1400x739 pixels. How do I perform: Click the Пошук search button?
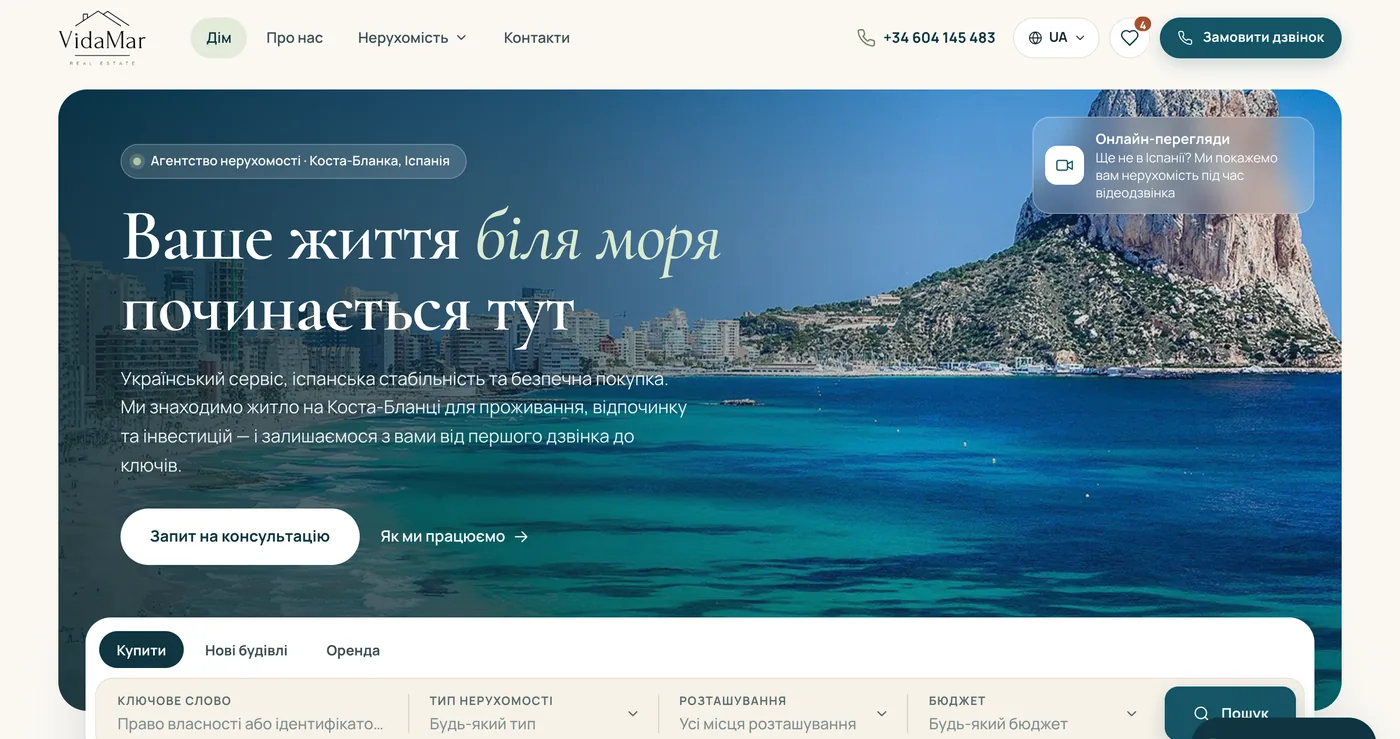[1230, 712]
